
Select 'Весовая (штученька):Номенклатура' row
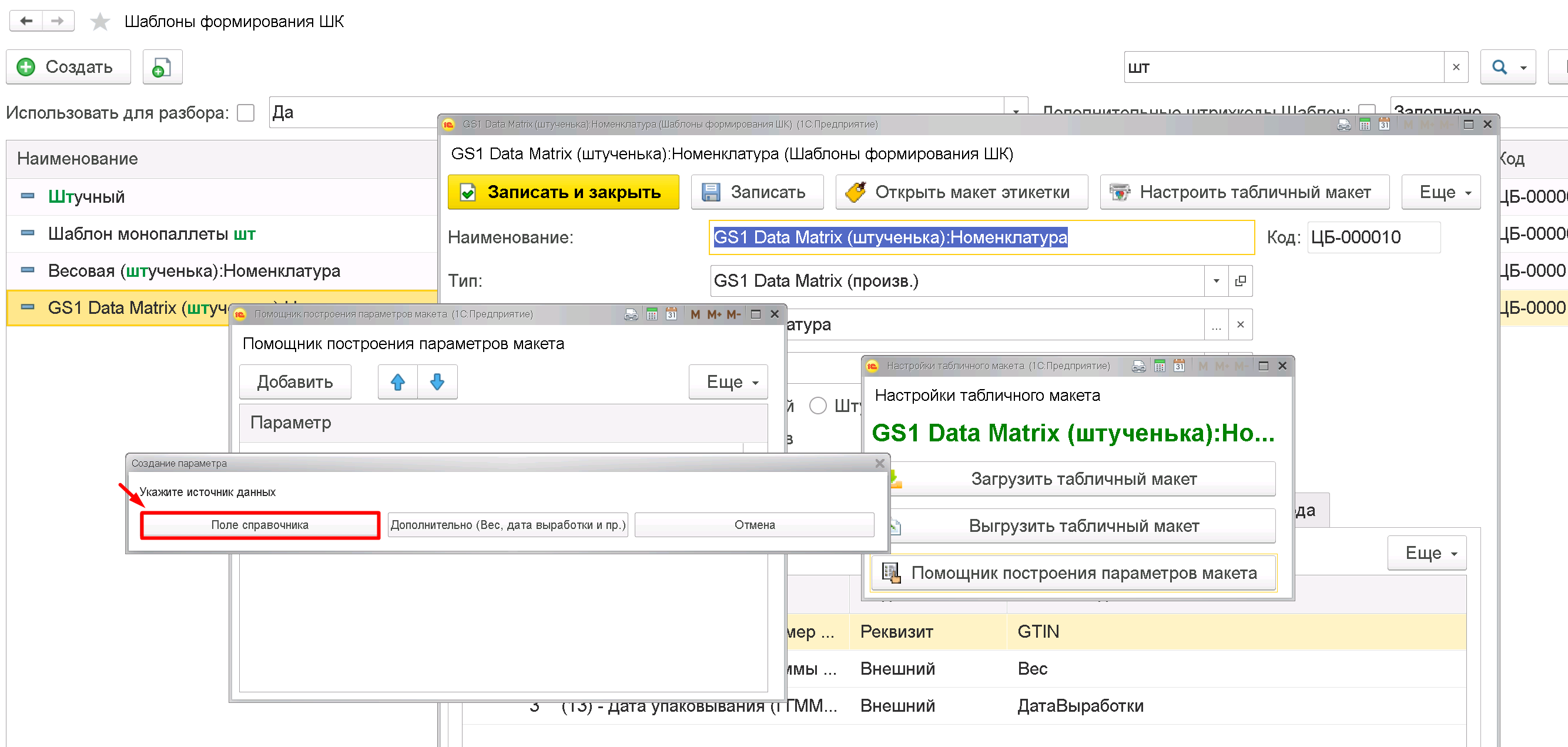(x=222, y=271)
